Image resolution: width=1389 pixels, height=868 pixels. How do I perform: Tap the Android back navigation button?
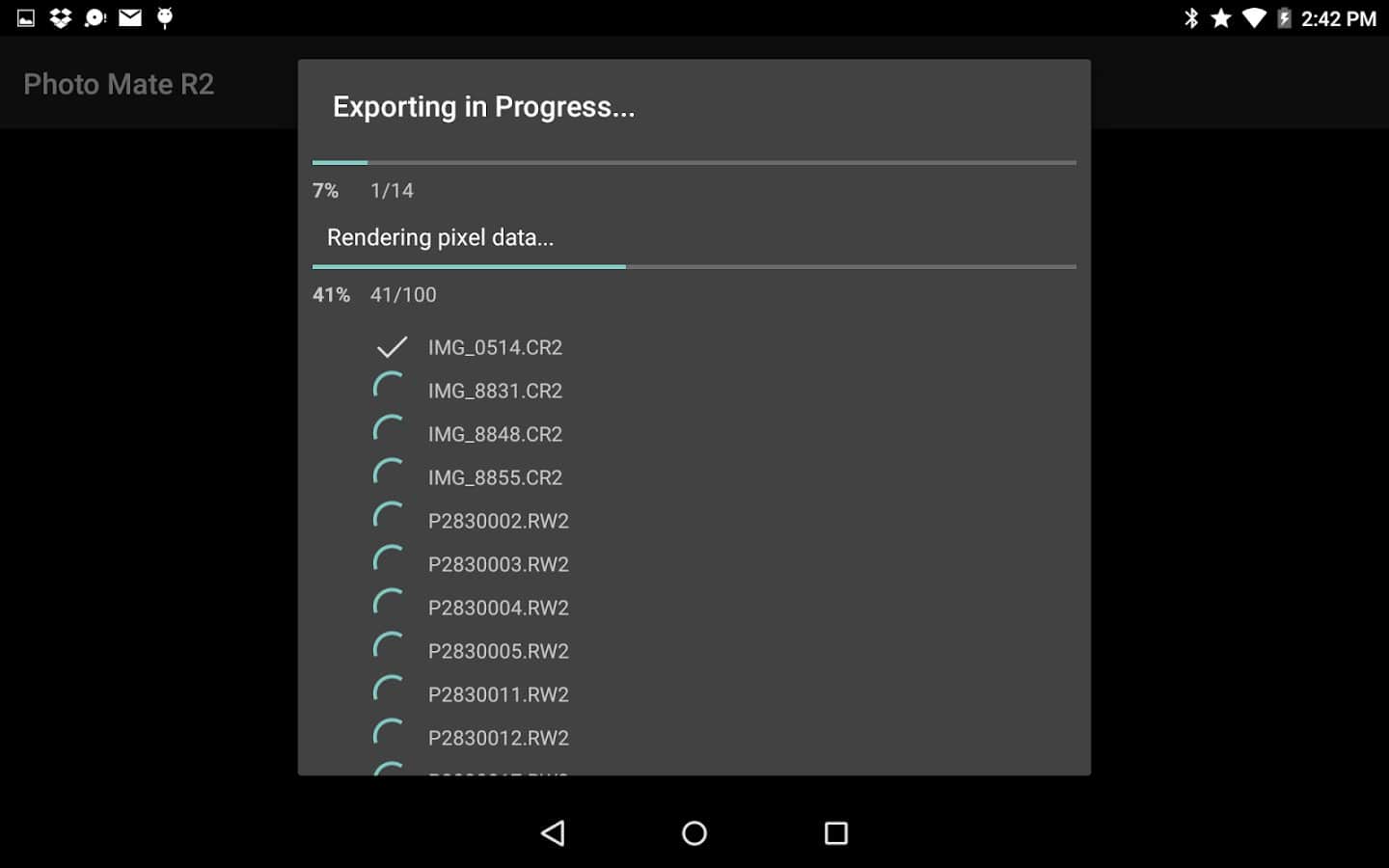(553, 833)
